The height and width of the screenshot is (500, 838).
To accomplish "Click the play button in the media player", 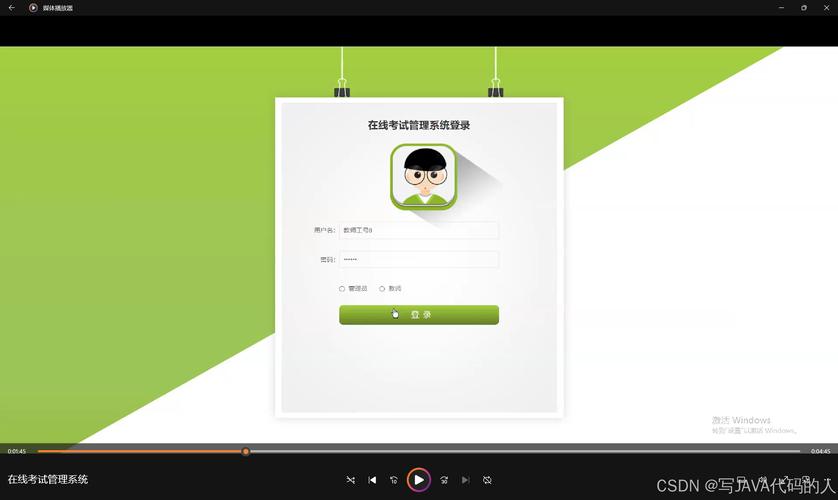I will 419,480.
